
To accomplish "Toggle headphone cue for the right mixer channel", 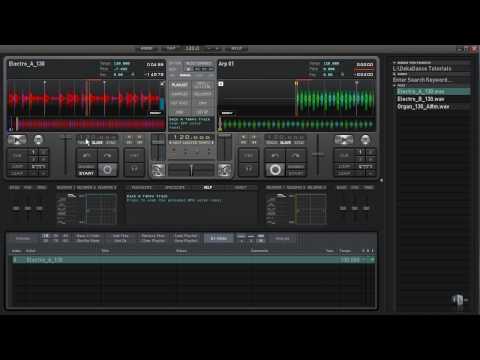I will [x=224, y=170].
